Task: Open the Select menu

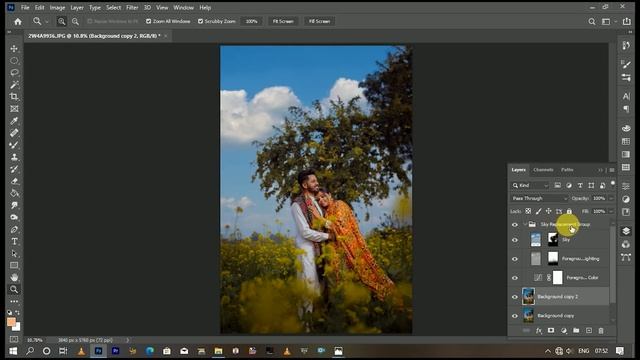Action: click(x=113, y=7)
